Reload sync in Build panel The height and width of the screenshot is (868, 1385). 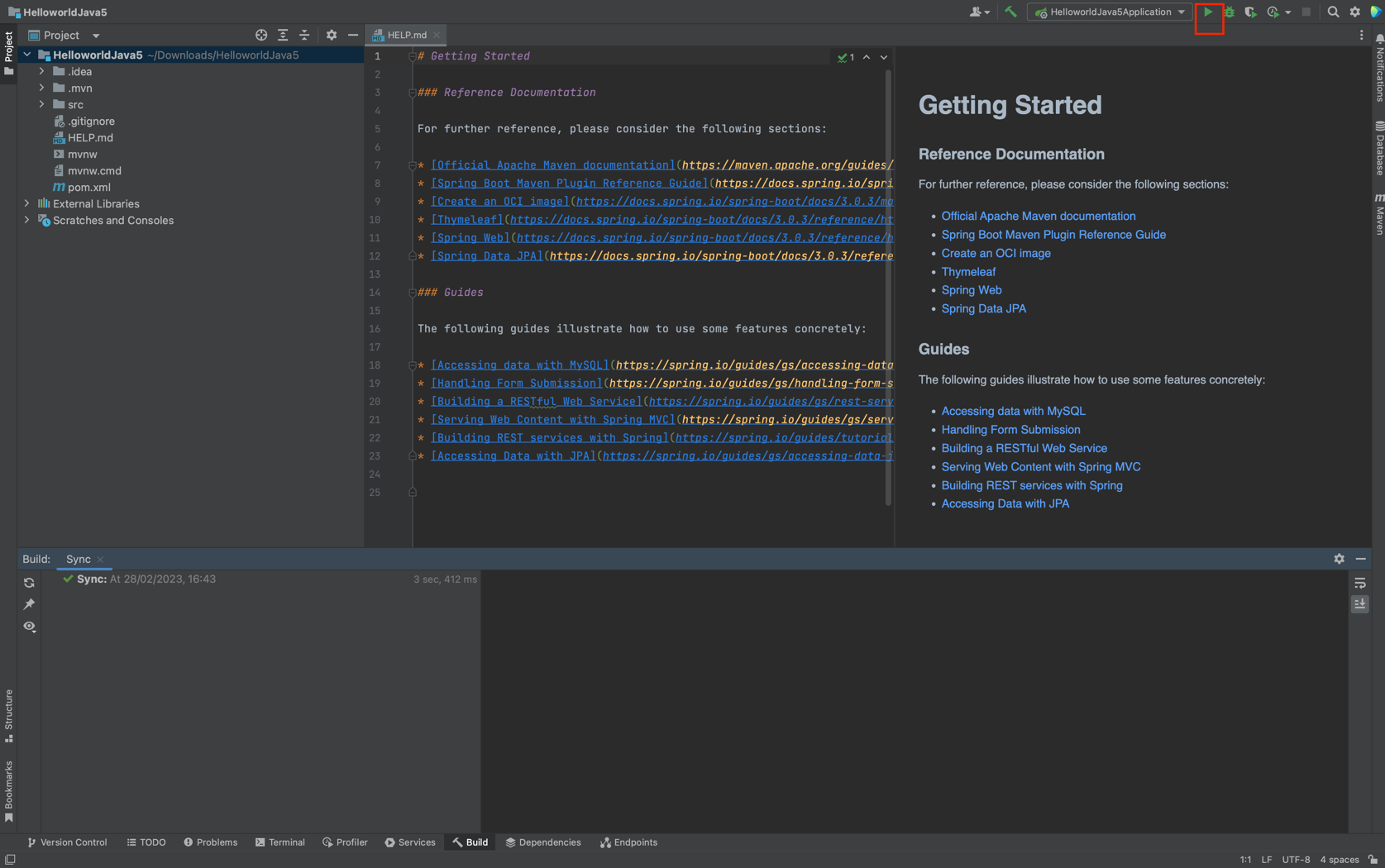(29, 583)
